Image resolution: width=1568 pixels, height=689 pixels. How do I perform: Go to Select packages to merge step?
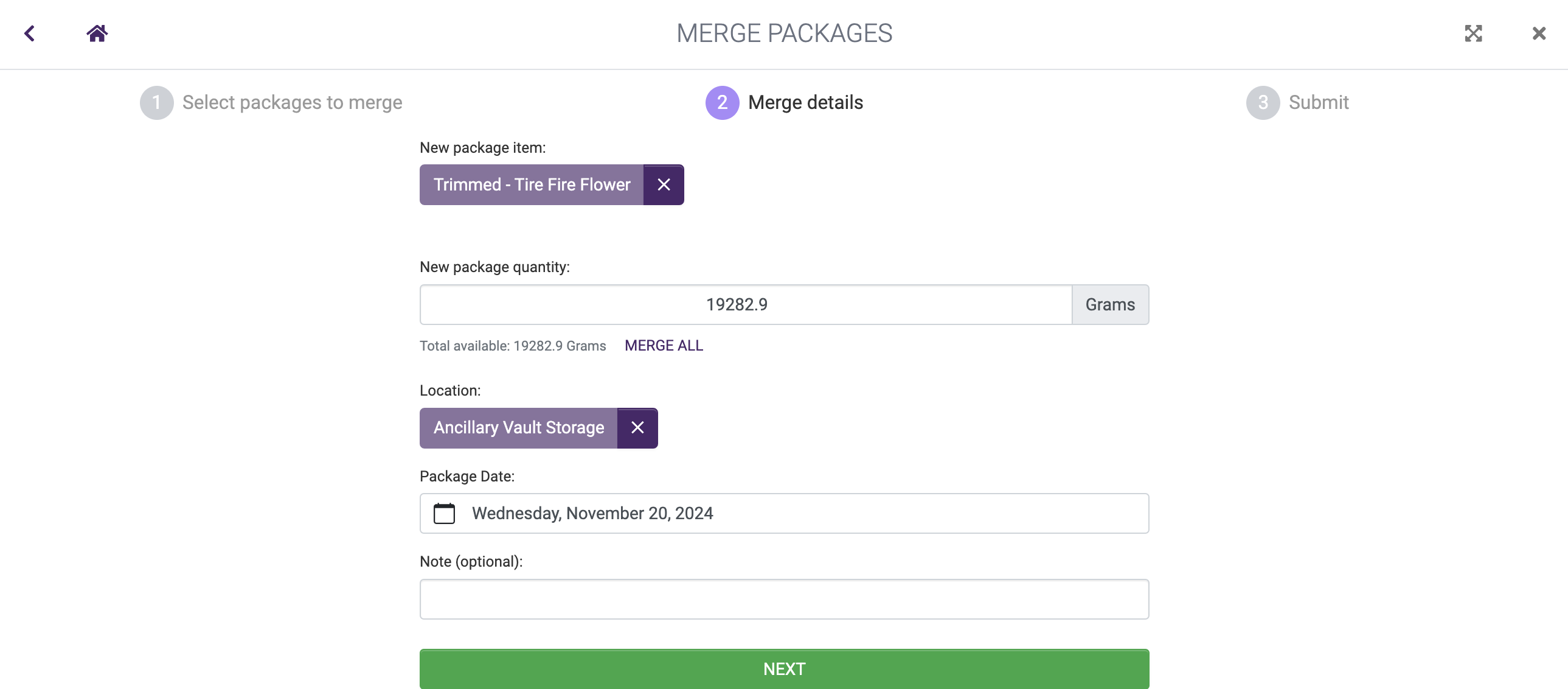click(292, 102)
